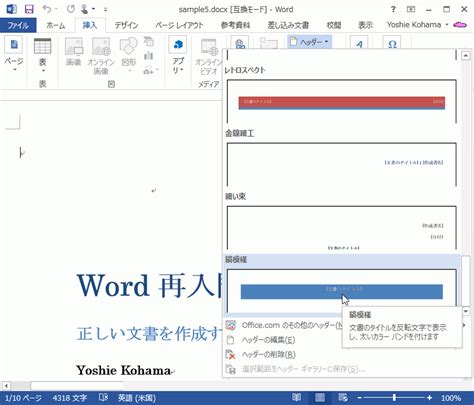
Task: Click the Undo arrow in title bar
Action: coord(47,9)
